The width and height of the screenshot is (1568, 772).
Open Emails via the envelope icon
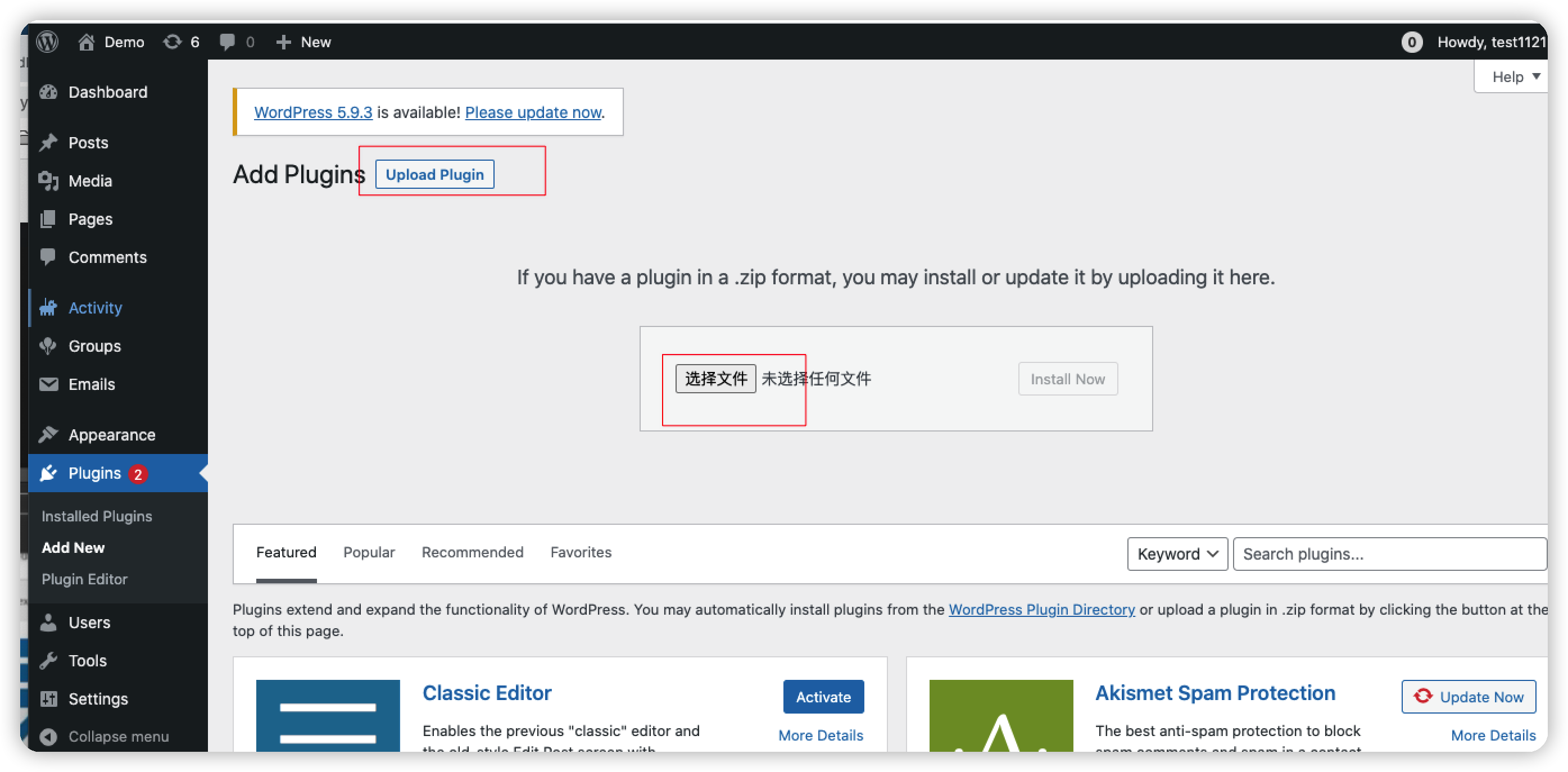[x=49, y=384]
